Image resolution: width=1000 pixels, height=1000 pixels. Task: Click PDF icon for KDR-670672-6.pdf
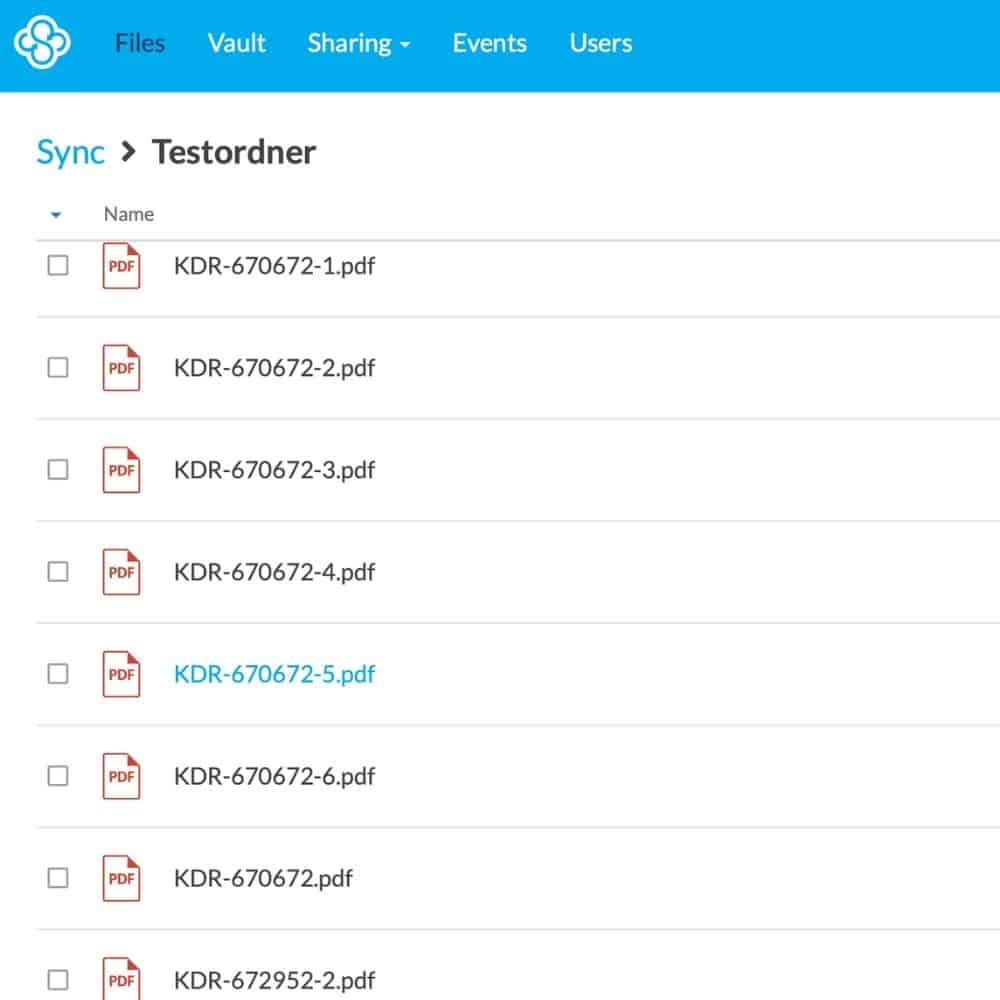121,776
